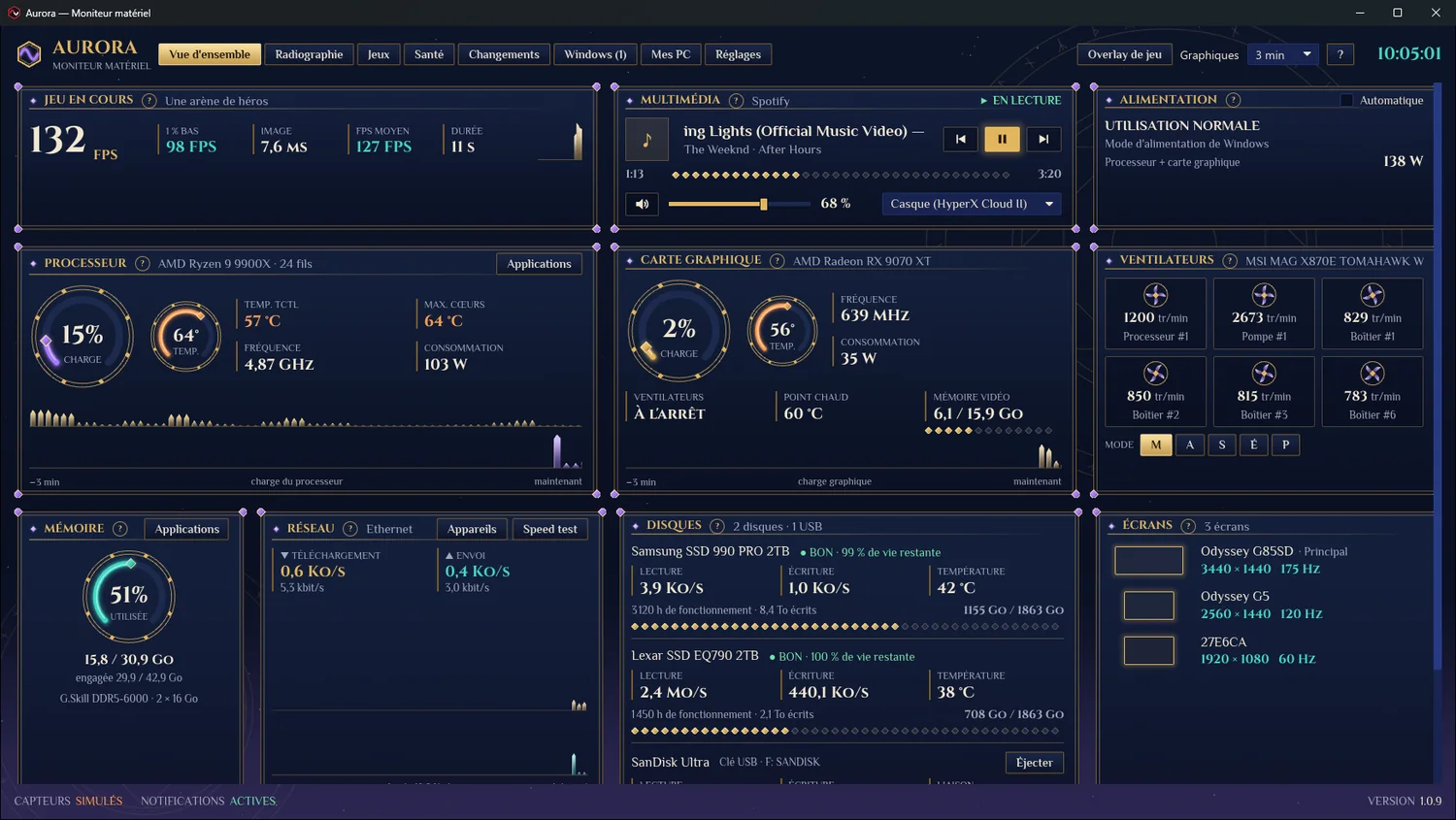Select fan mode P
The height and width of the screenshot is (820, 1456).
pyautogui.click(x=1286, y=444)
